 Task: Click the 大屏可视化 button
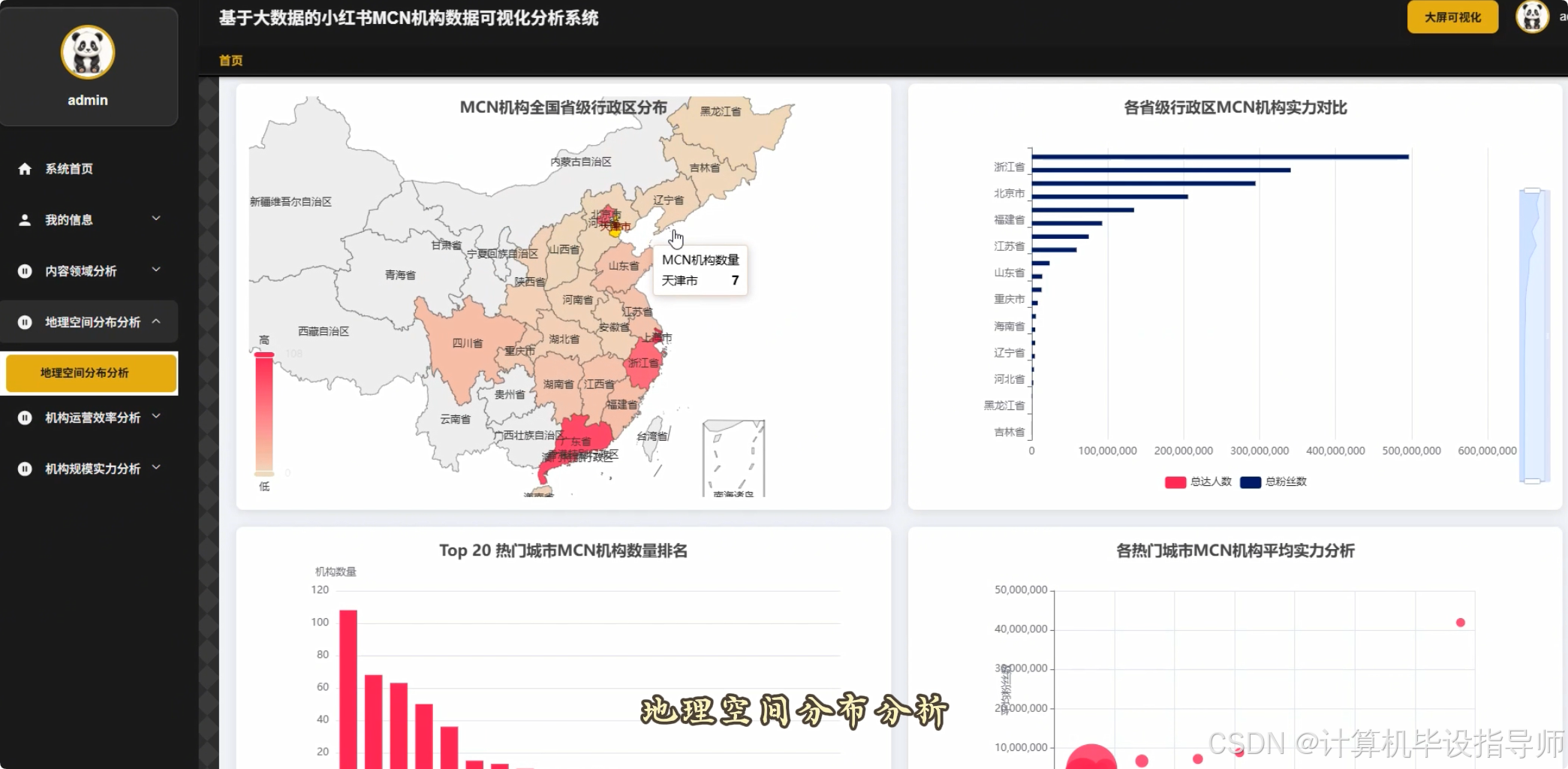[1452, 17]
